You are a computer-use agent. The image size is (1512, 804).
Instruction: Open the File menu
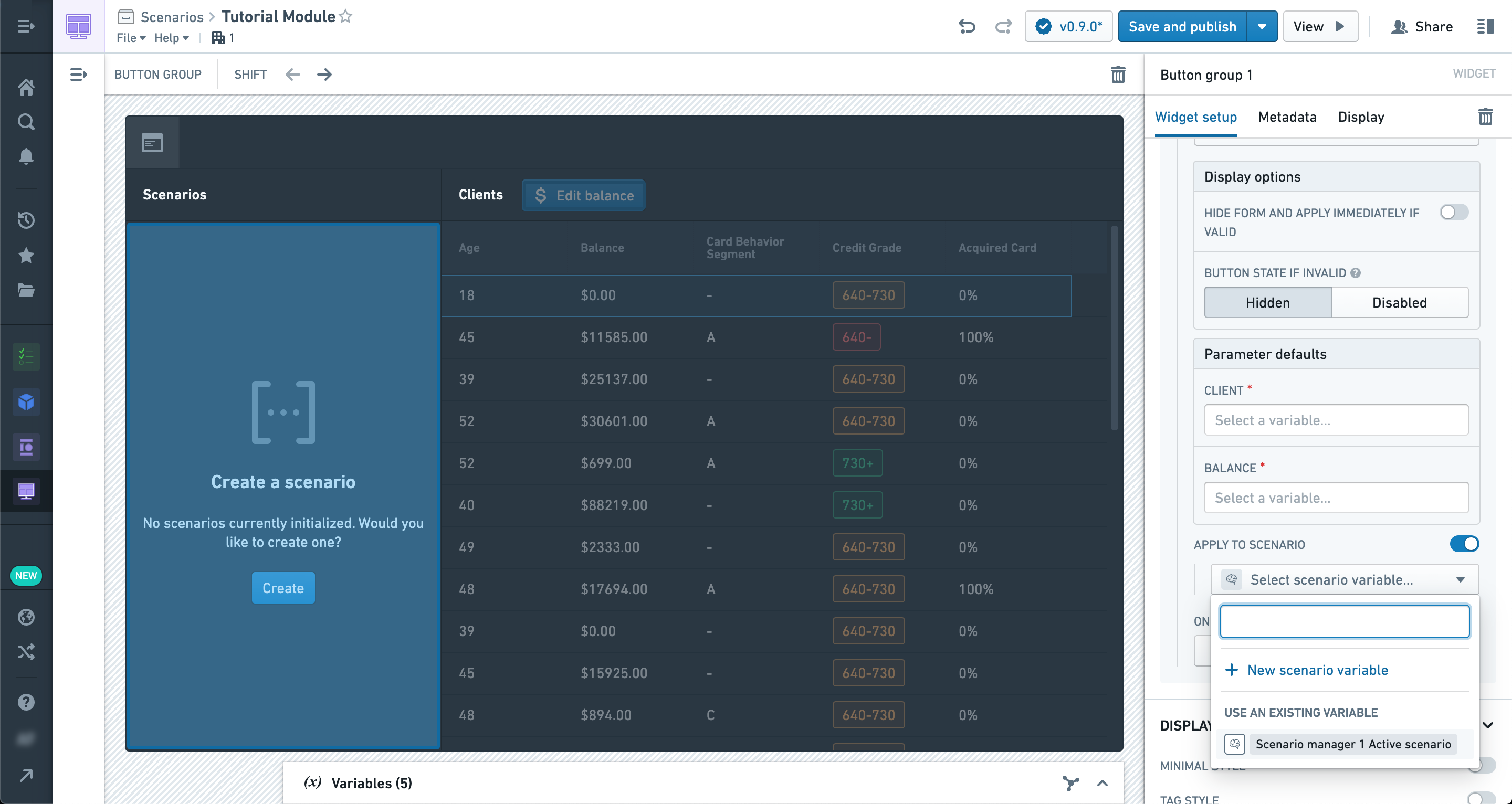coord(130,38)
